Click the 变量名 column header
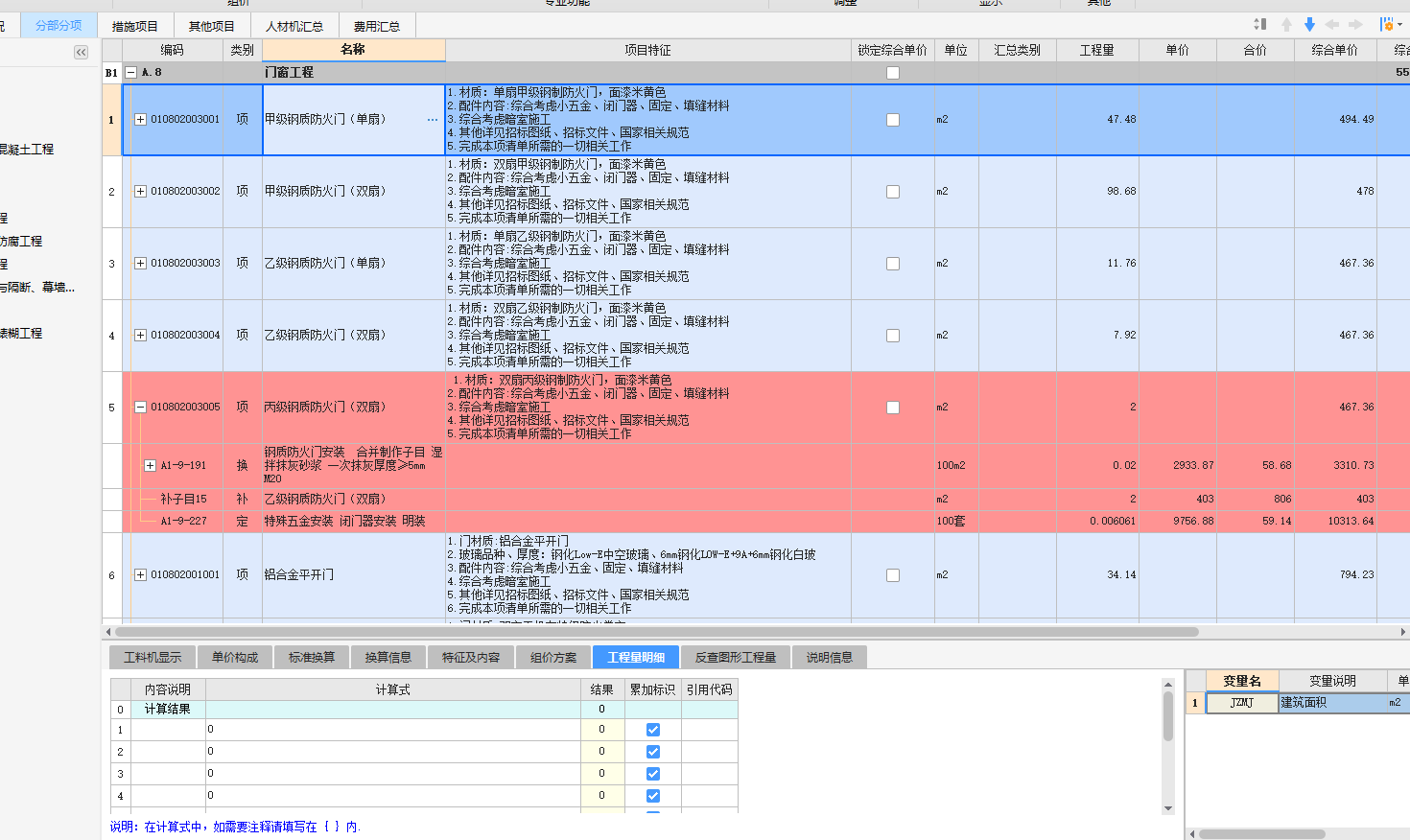This screenshot has height=840, width=1410. point(1242,681)
